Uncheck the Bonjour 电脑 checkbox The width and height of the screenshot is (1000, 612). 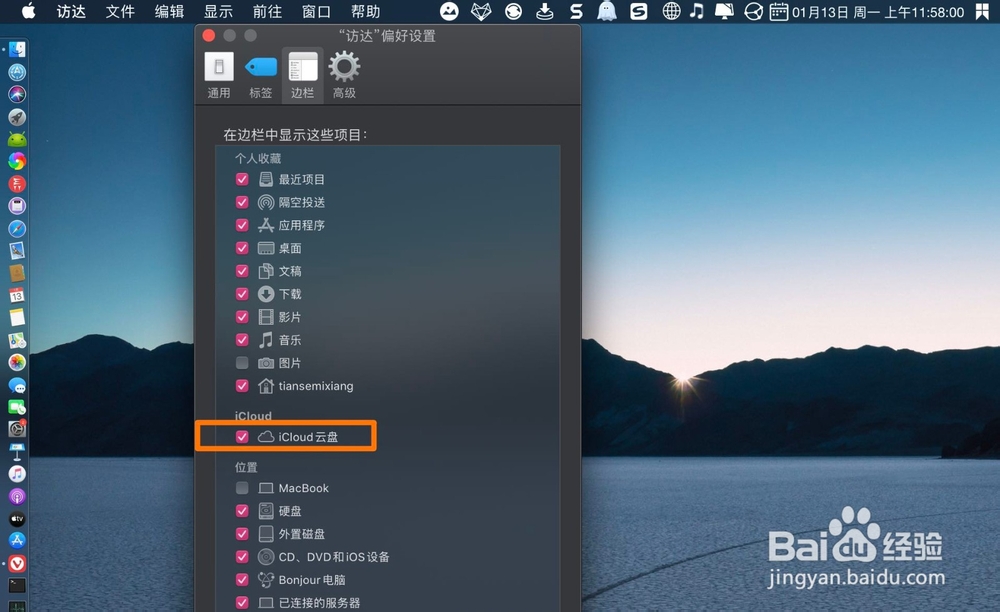click(242, 579)
